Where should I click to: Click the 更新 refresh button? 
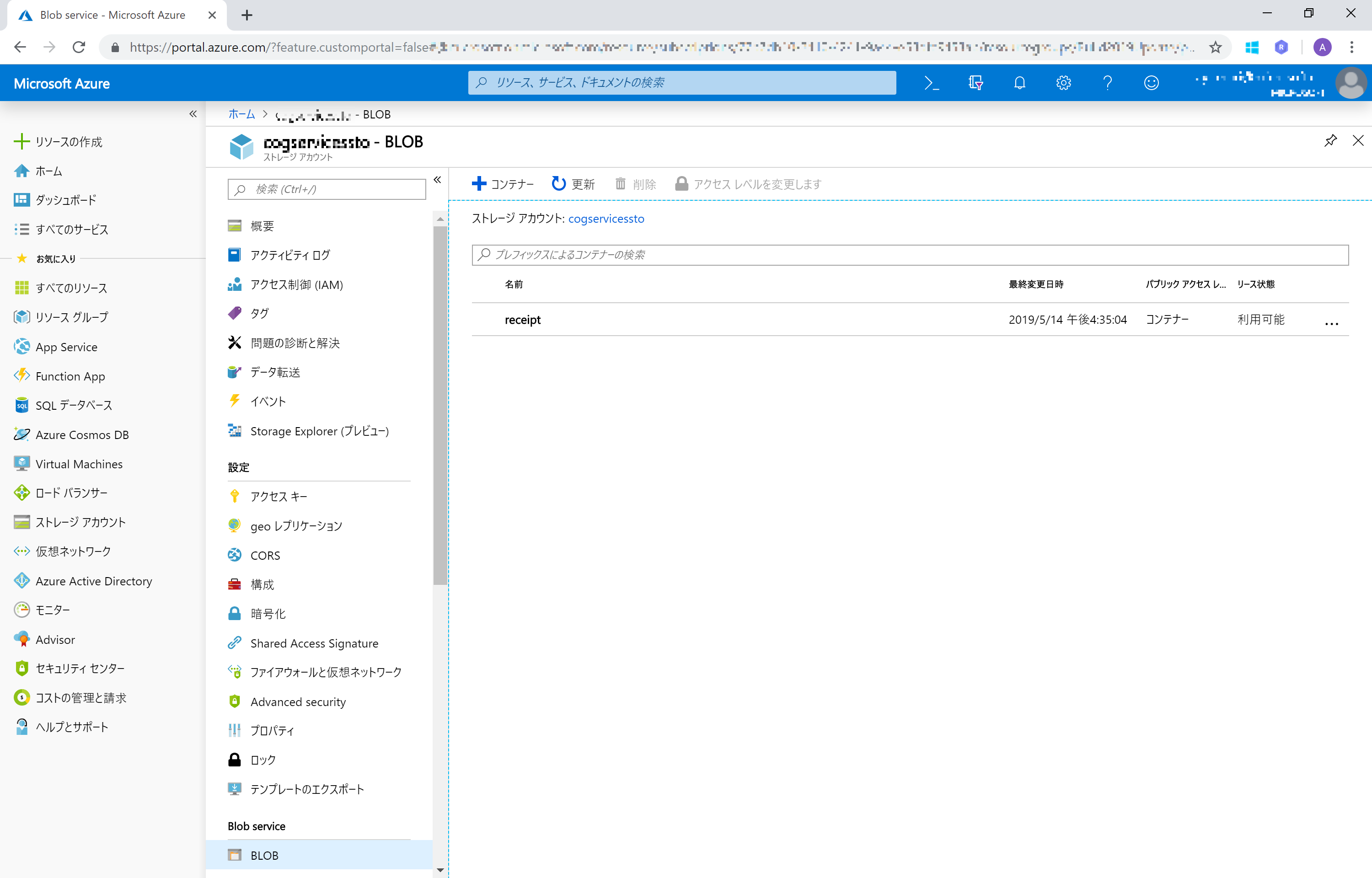click(573, 184)
